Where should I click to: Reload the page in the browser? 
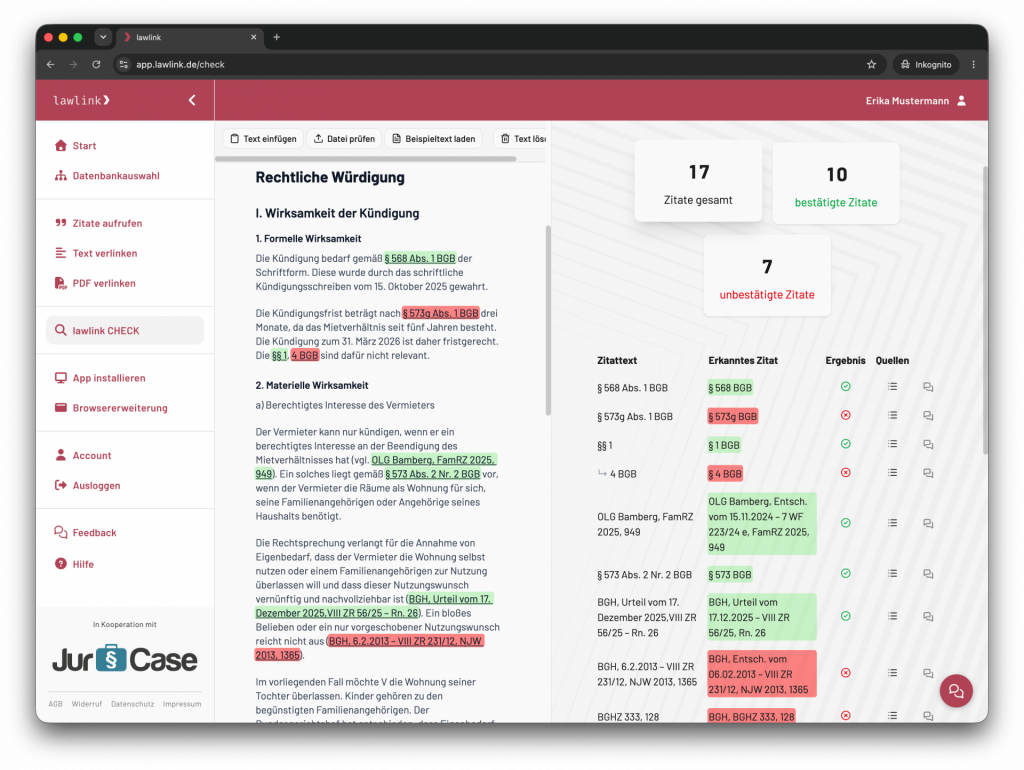pos(96,65)
